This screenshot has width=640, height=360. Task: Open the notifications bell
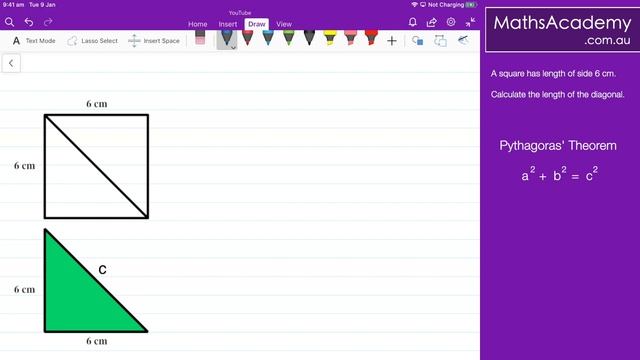point(413,22)
